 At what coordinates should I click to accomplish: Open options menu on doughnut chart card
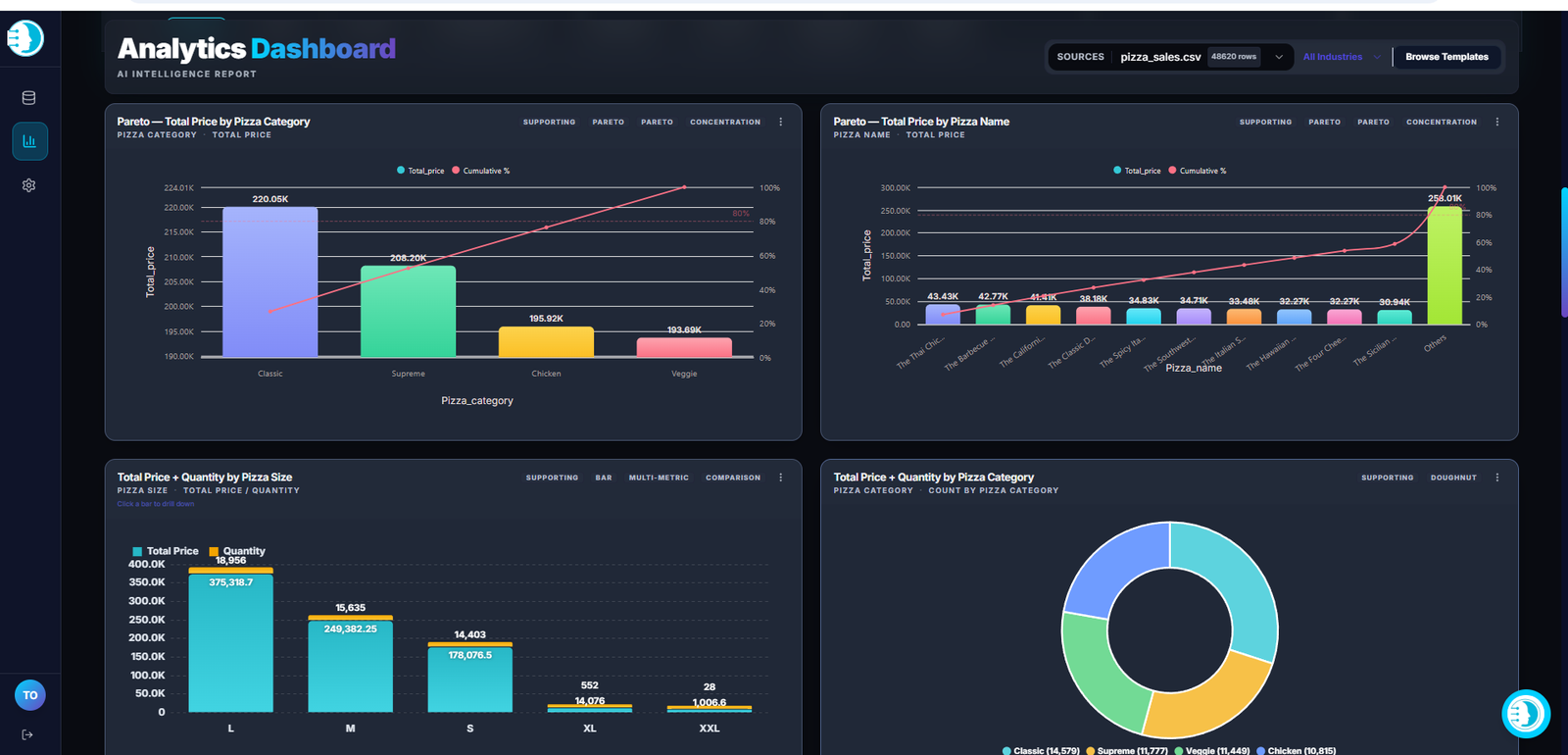(x=1497, y=478)
